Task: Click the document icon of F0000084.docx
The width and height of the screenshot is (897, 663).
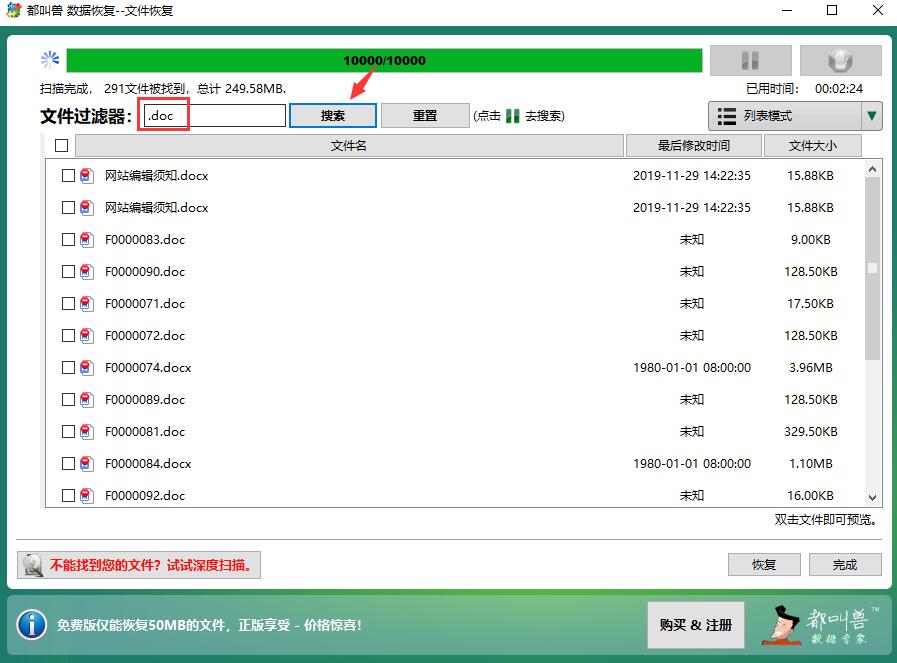Action: (87, 464)
